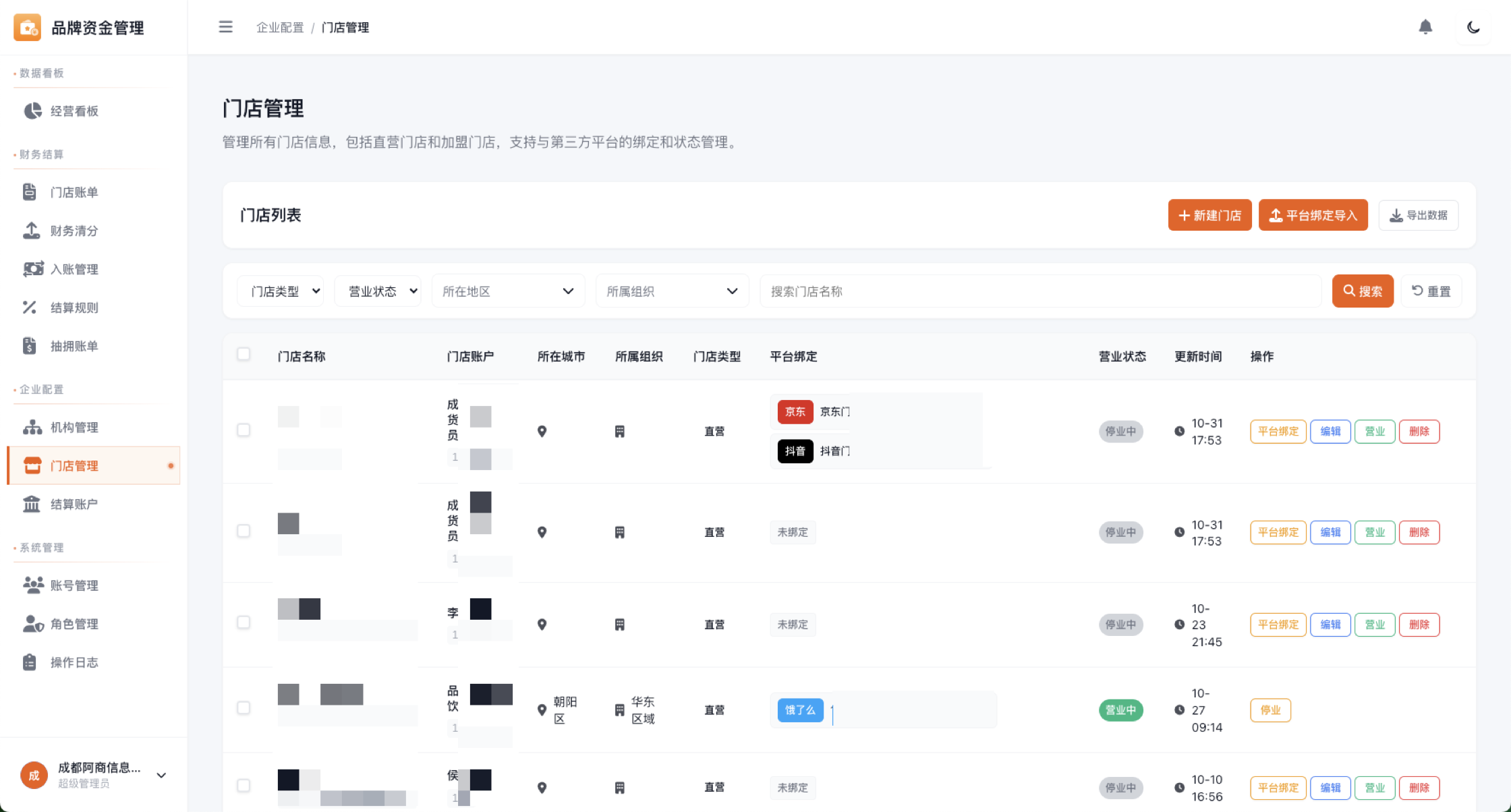The width and height of the screenshot is (1511, 812).
Task: Click the brand logo icon at top left
Action: pos(28,28)
